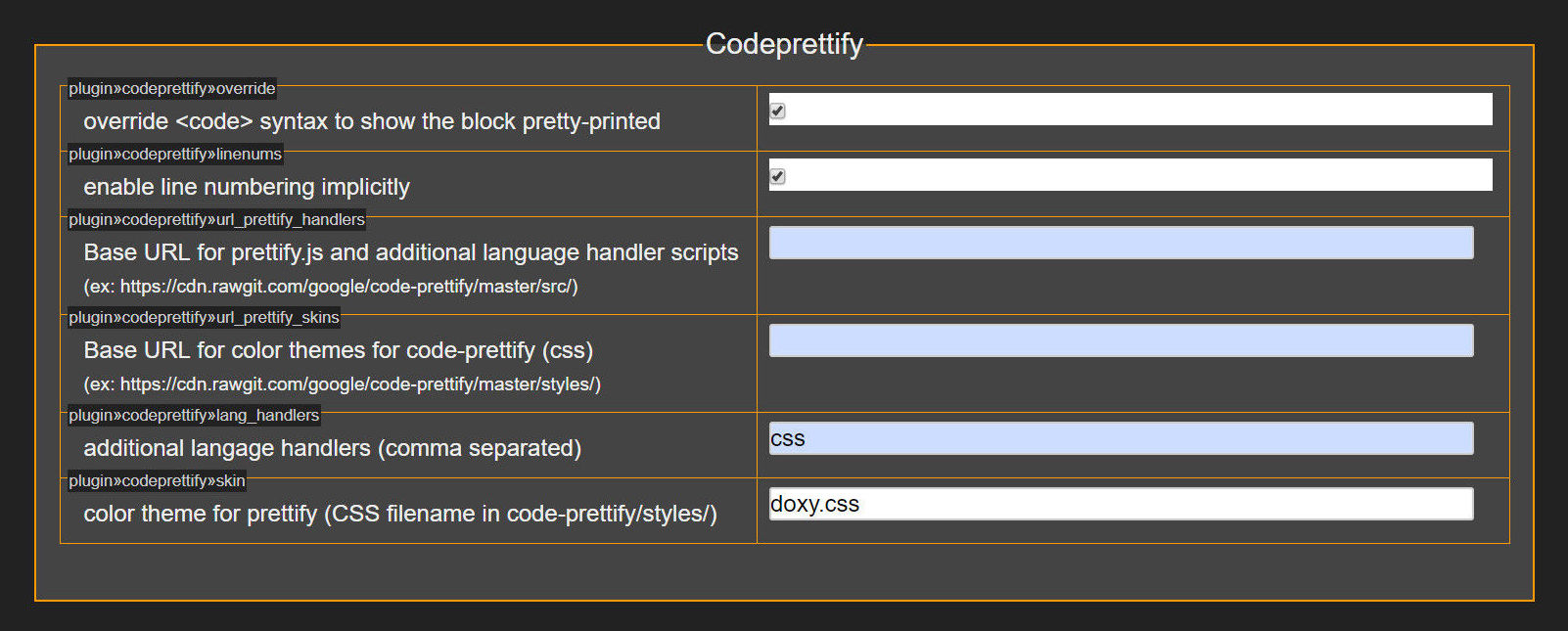The image size is (1568, 631).
Task: Click the "override <code> syntax" description label
Action: 372,121
